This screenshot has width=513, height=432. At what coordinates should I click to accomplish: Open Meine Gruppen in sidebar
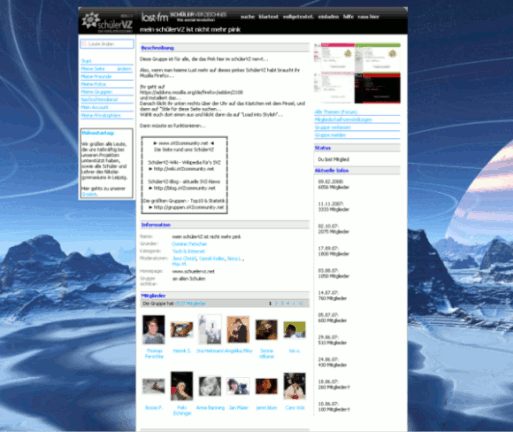[x=96, y=92]
